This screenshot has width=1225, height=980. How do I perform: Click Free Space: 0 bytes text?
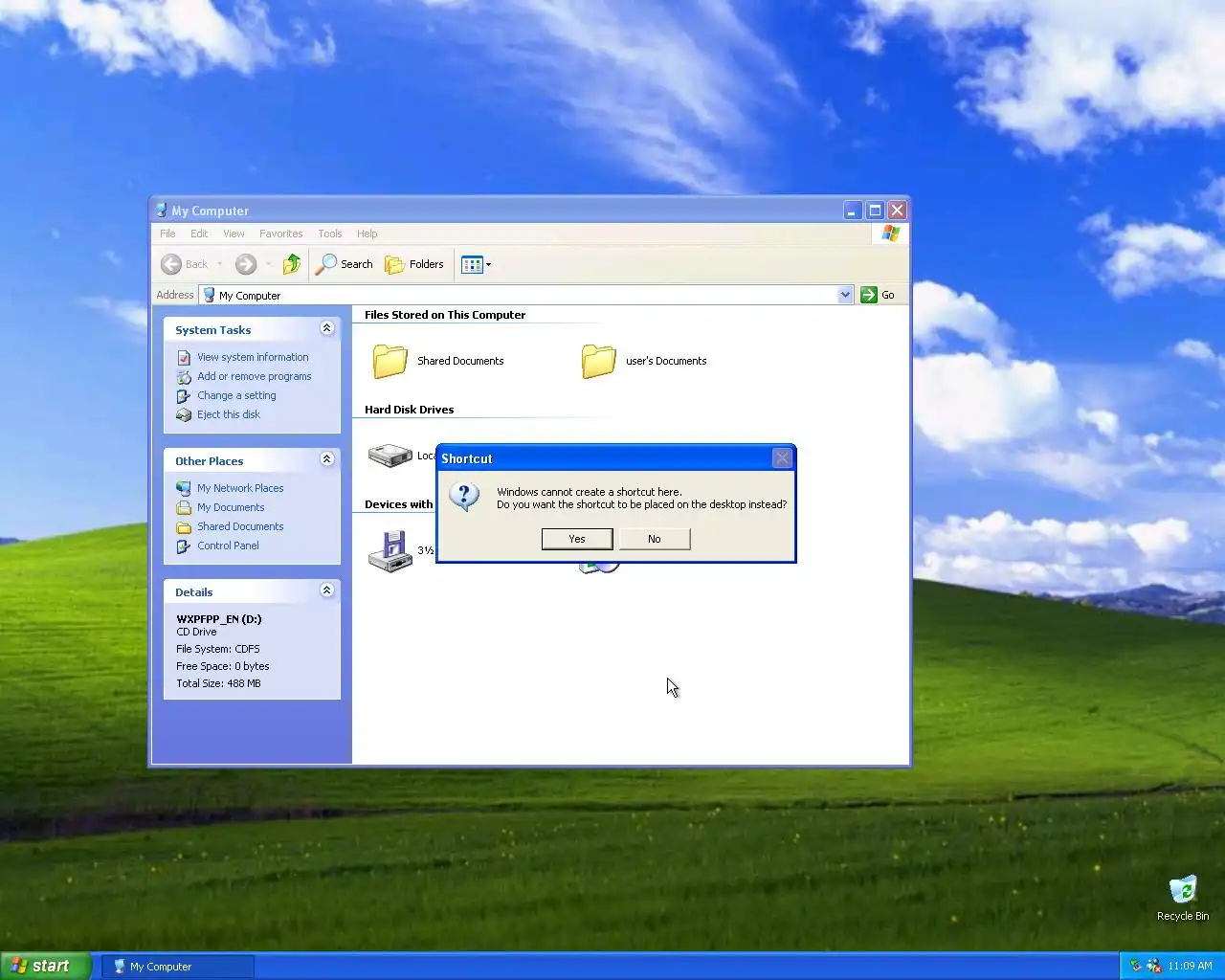coord(223,666)
